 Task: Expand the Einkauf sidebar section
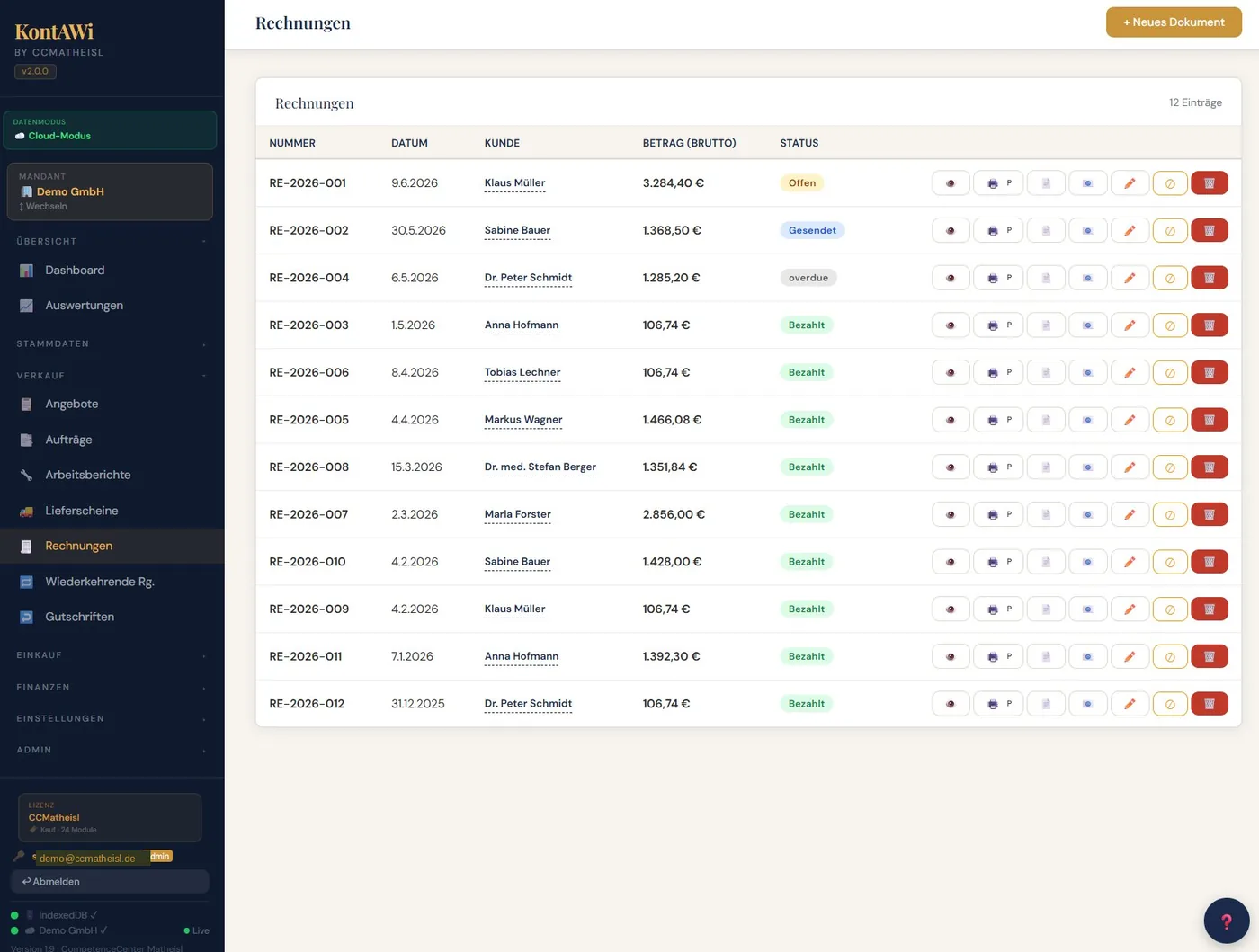tap(111, 655)
